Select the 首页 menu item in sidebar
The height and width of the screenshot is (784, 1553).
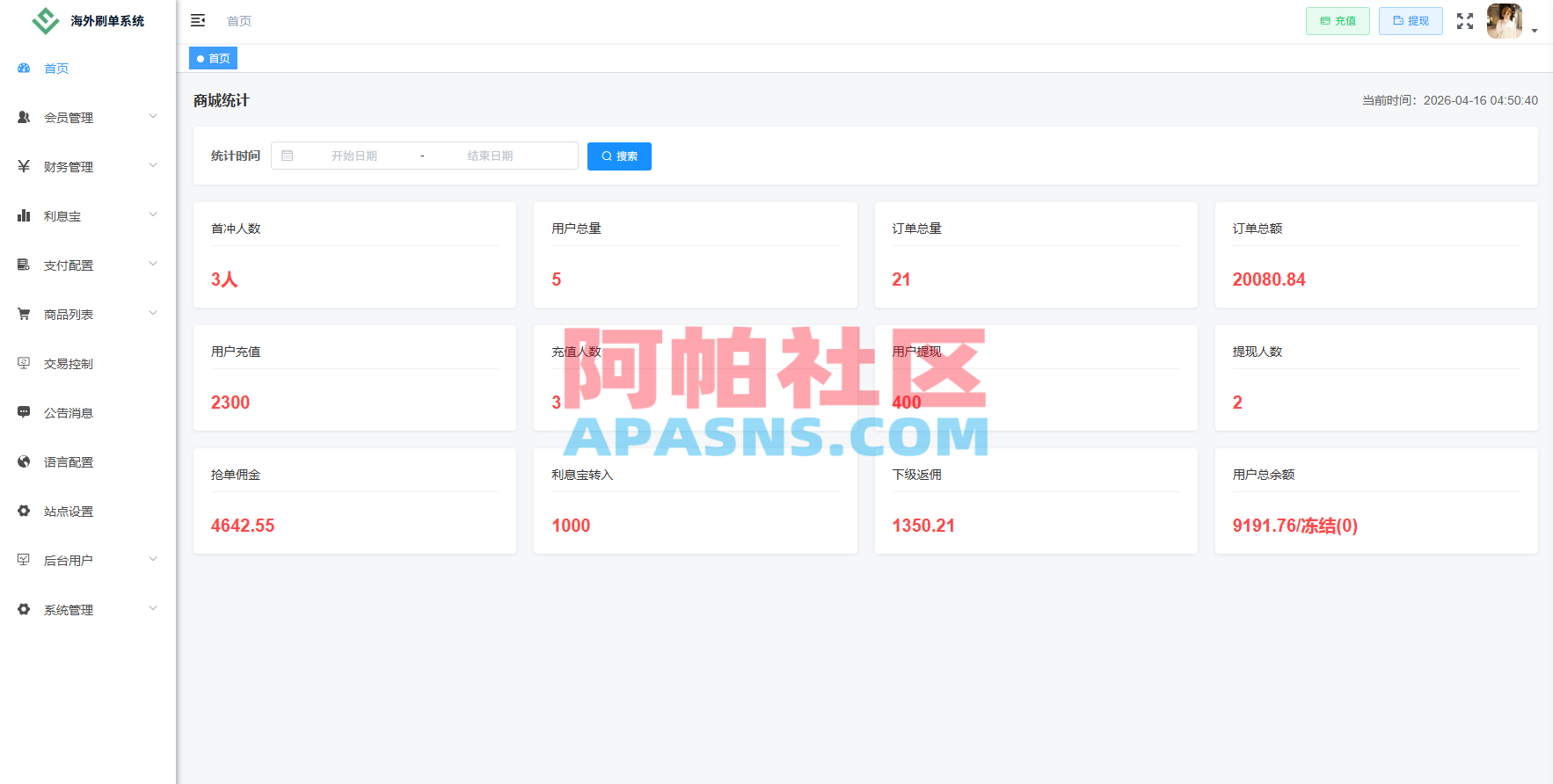[88, 69]
